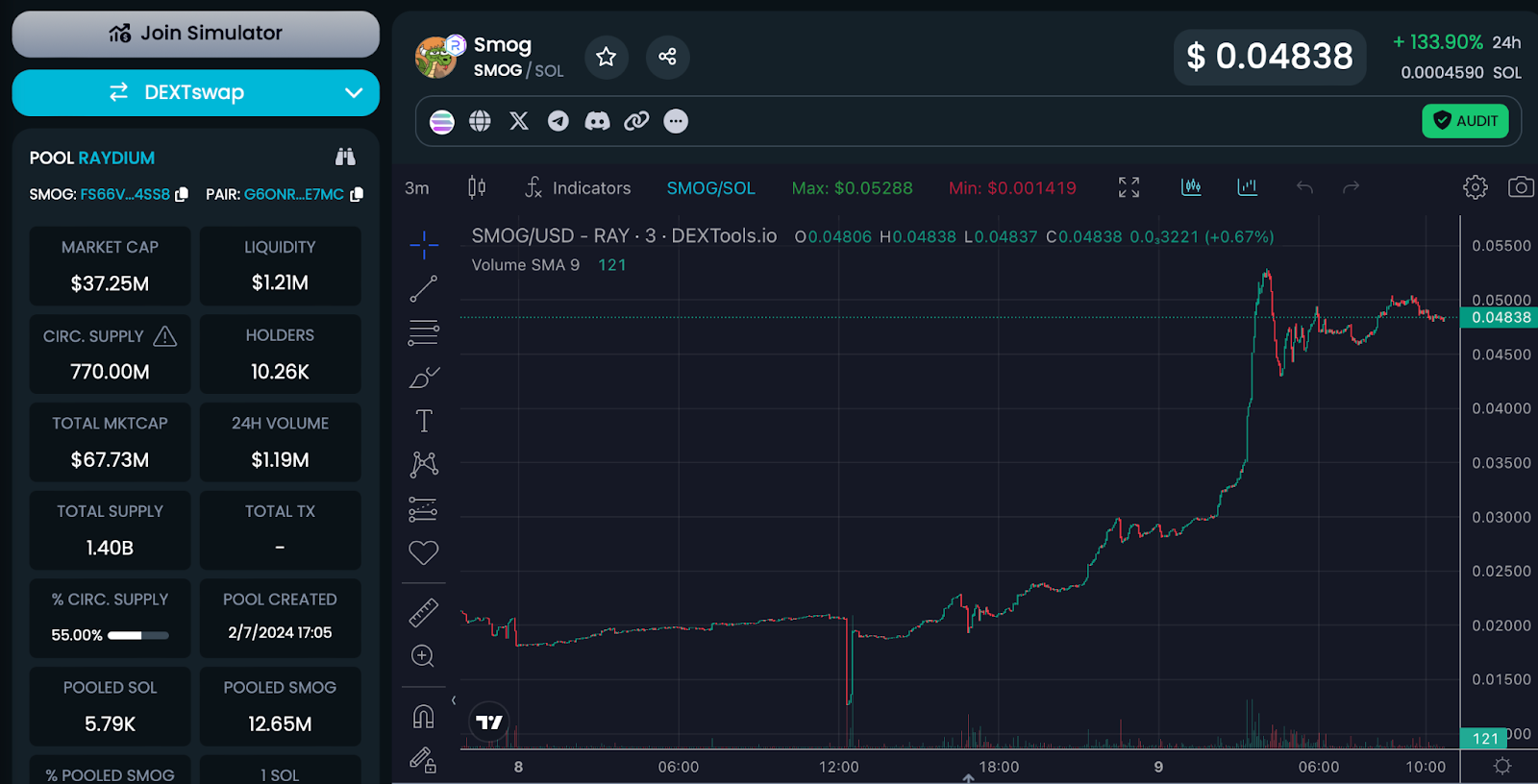Show more social links with ellipsis icon
This screenshot has width=1538, height=784.
click(676, 121)
